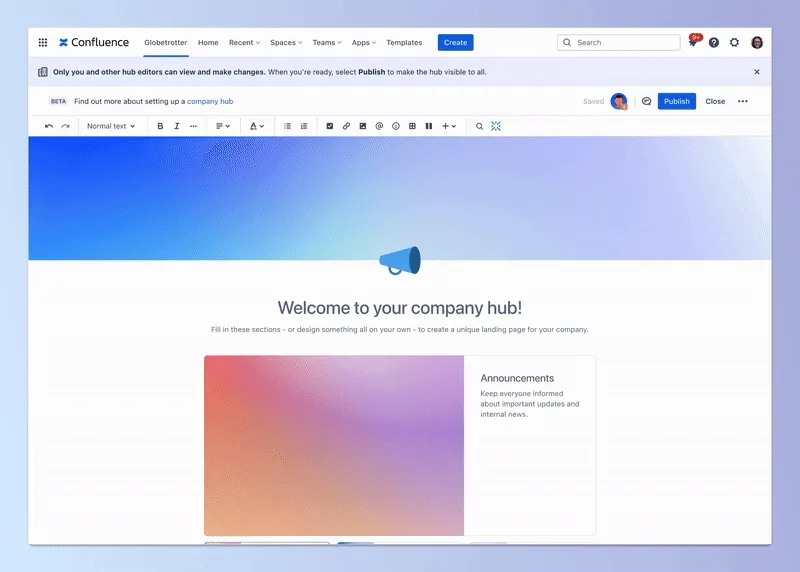Open the app switcher grid icon
The image size is (800, 572).
[x=43, y=42]
